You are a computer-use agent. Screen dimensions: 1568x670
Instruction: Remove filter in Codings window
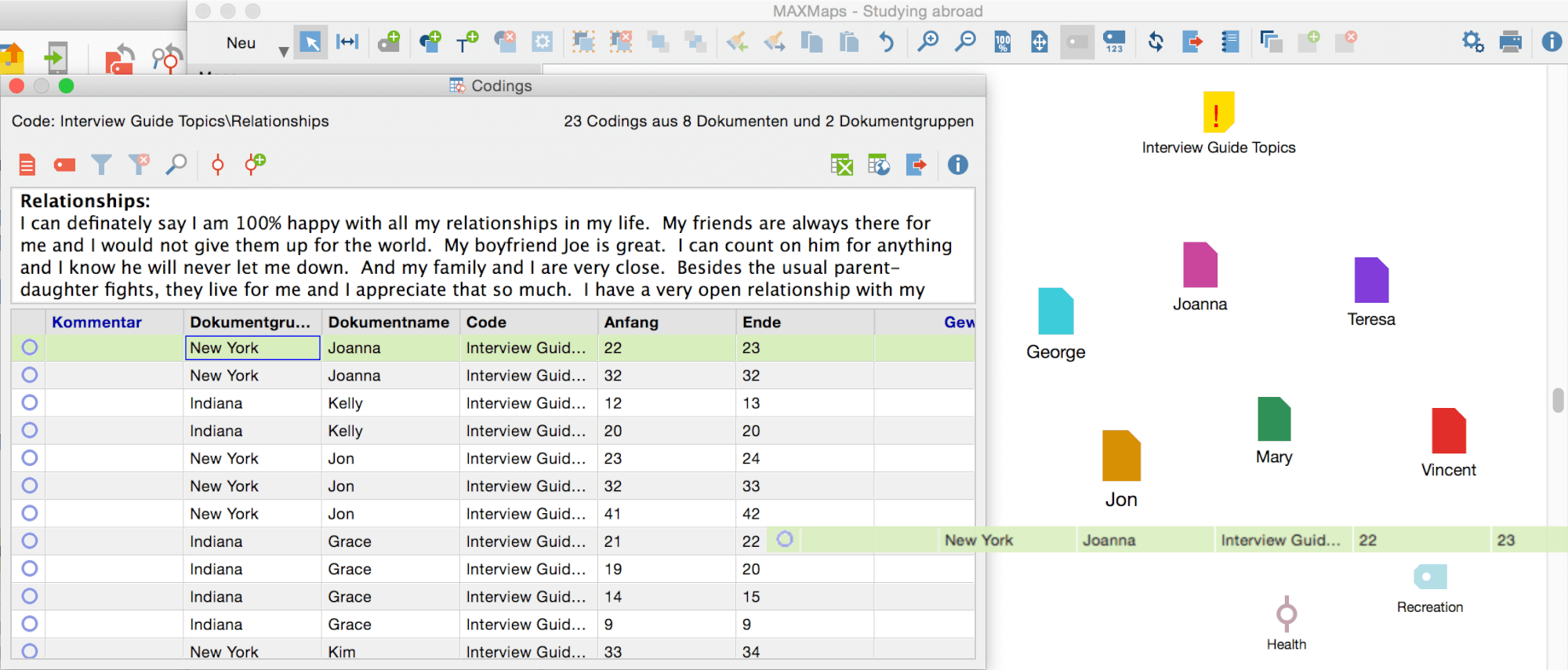139,164
